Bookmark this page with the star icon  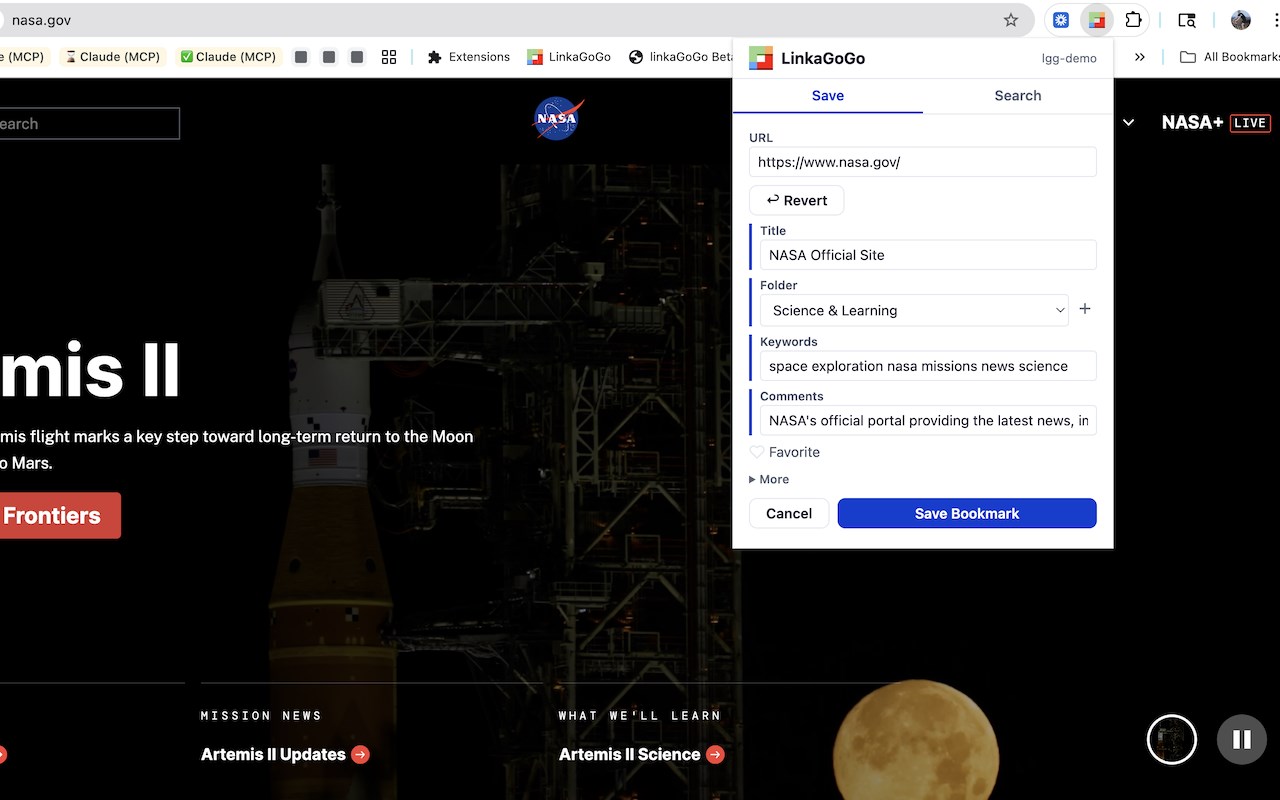[1011, 20]
